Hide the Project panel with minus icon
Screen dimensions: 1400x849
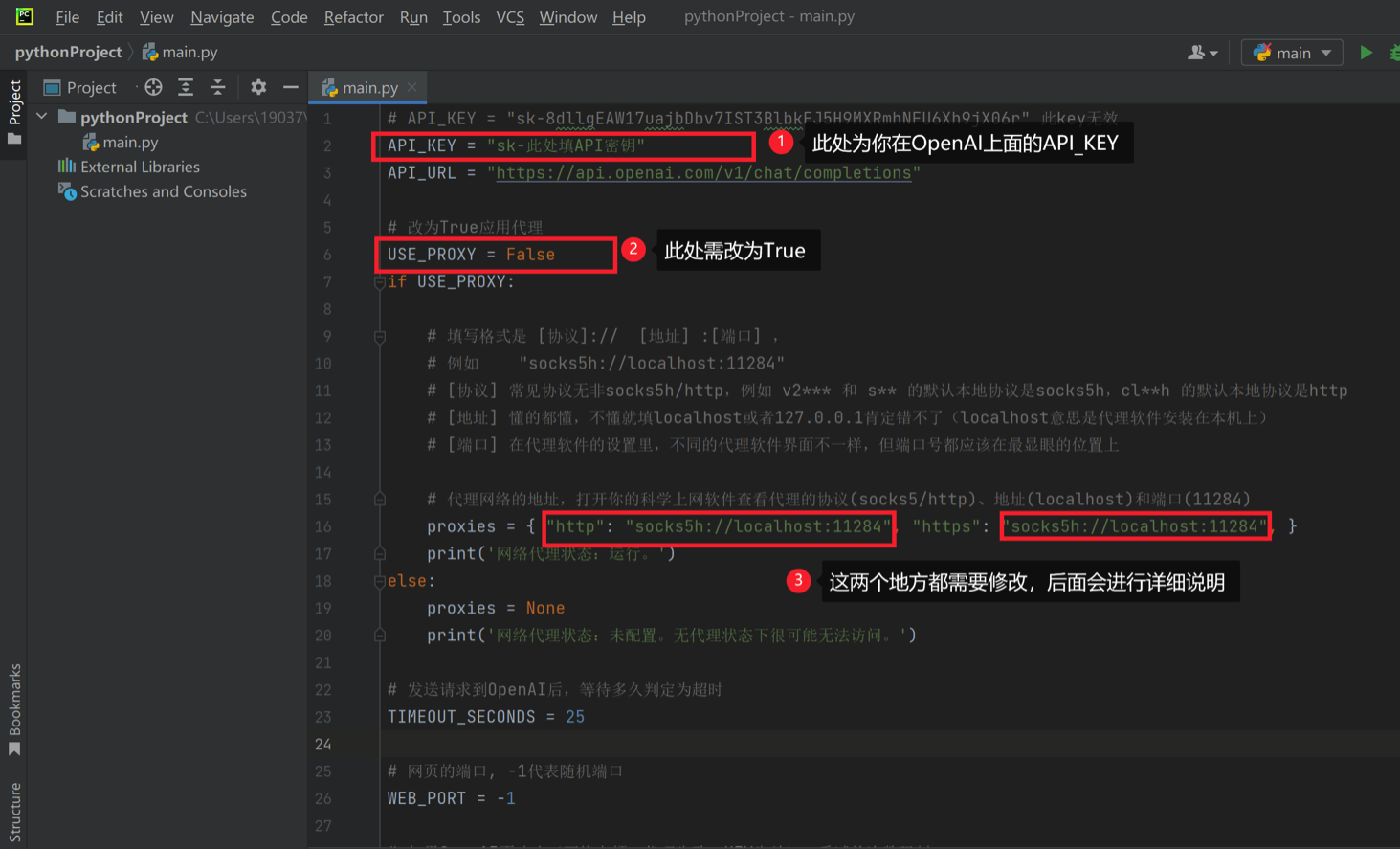[x=291, y=87]
